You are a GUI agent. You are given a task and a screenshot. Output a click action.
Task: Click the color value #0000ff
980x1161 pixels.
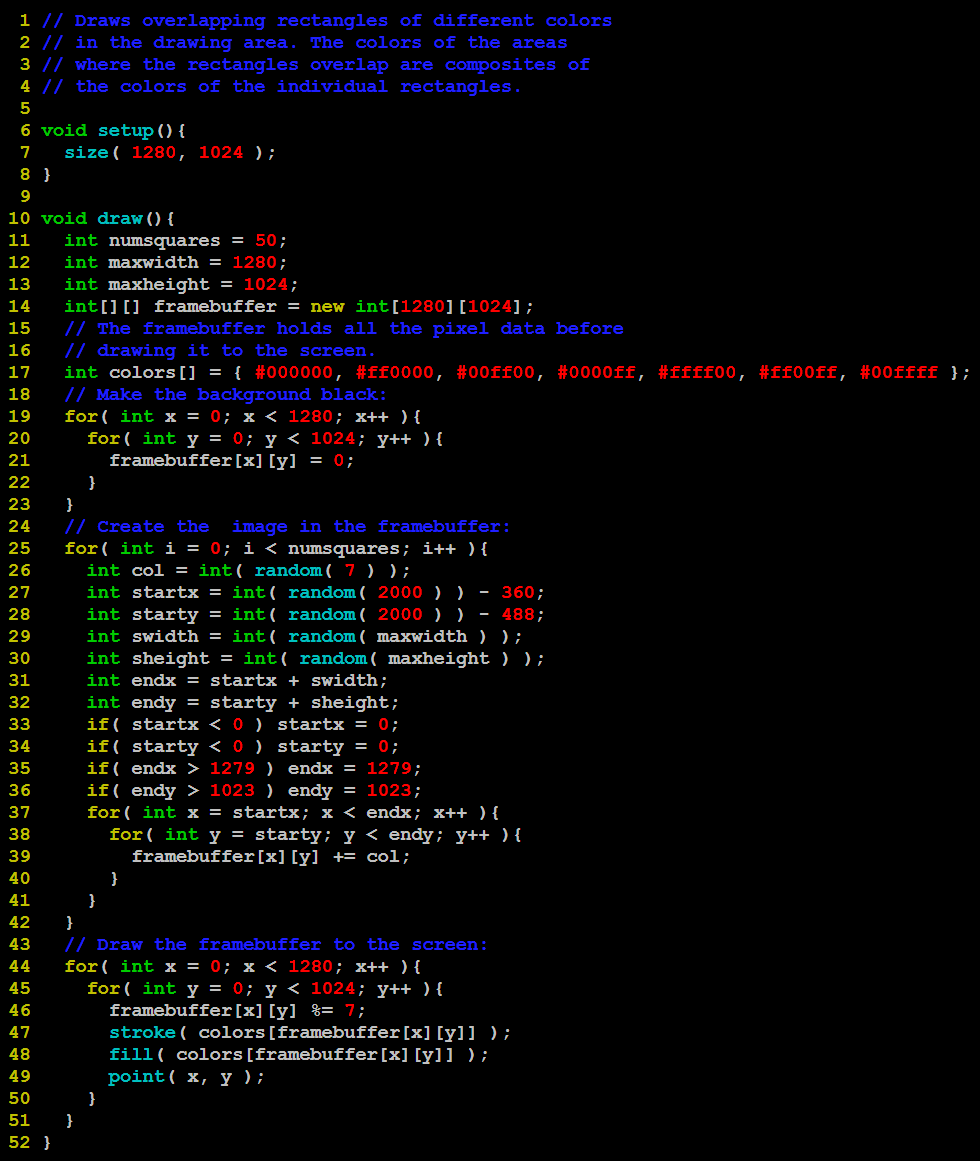coord(596,372)
